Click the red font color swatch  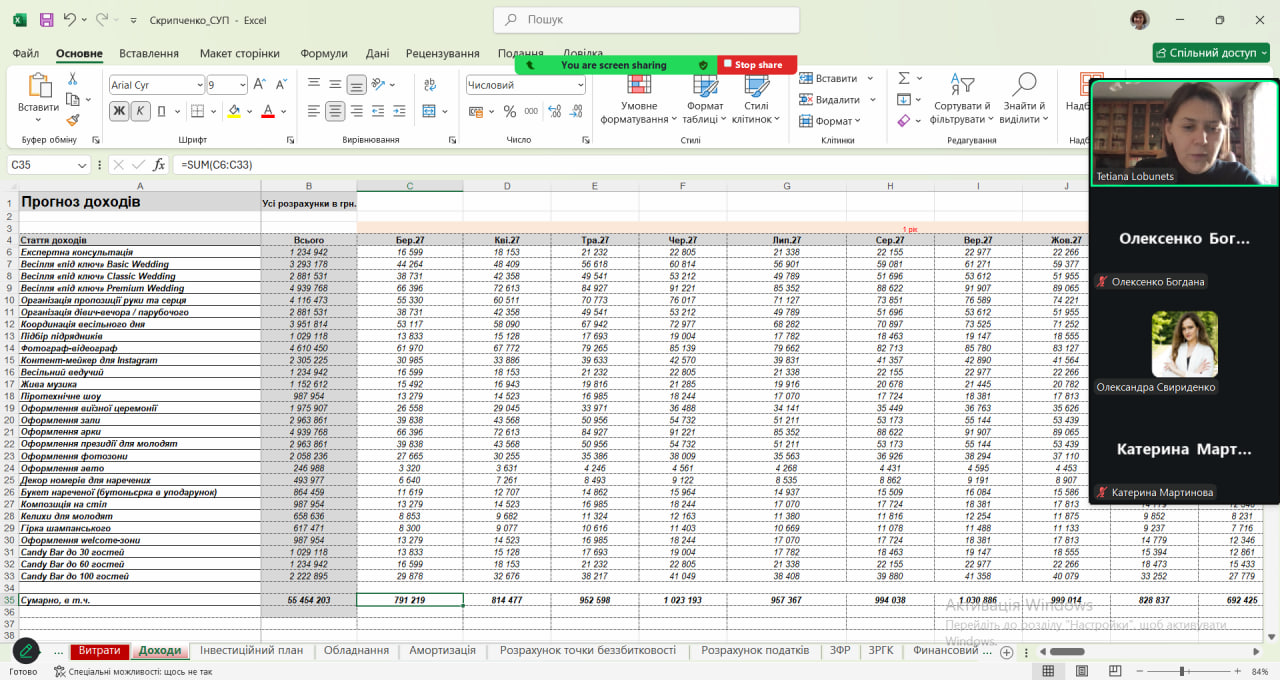click(x=268, y=111)
